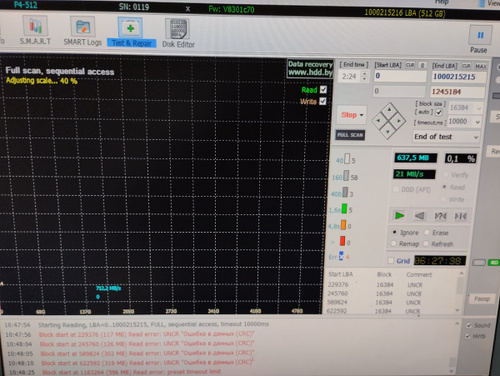Open the Disk Editor icon
The width and height of the screenshot is (500, 376).
pos(178,33)
